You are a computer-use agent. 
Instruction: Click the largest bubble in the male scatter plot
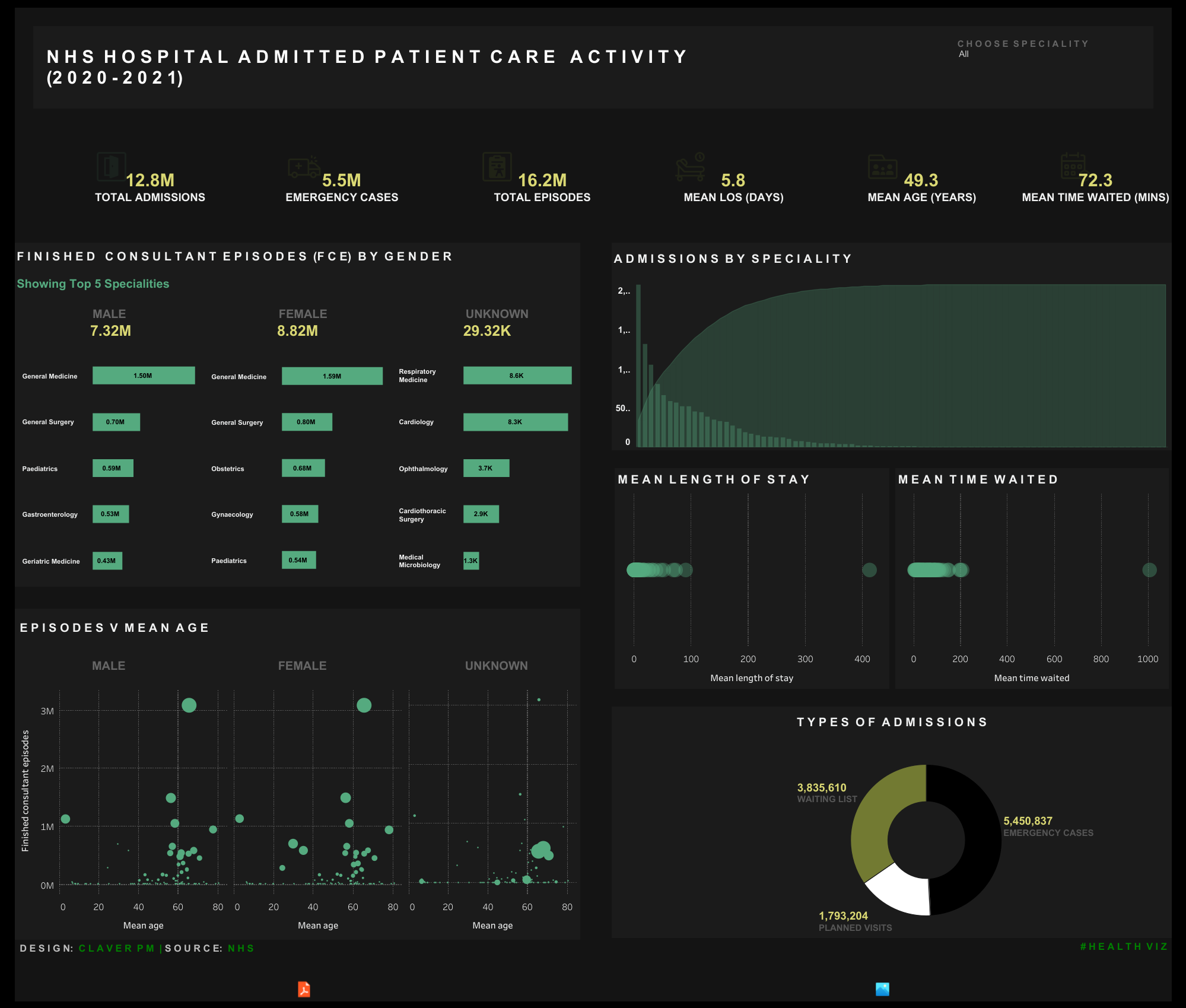189,705
